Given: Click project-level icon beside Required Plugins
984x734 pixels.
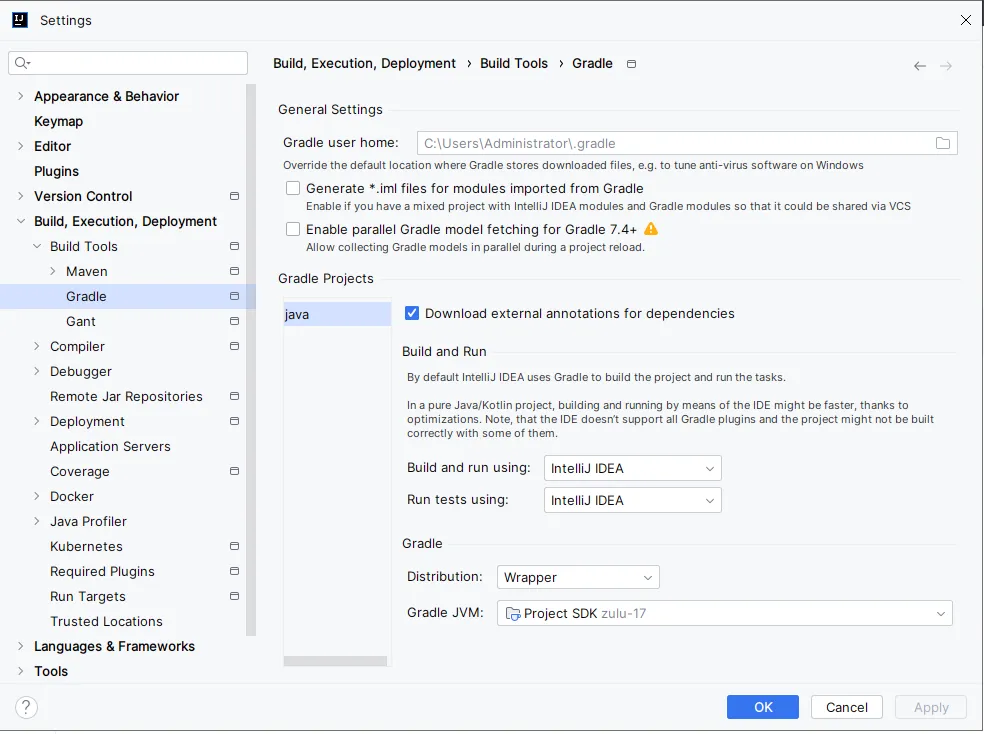Looking at the screenshot, I should [x=235, y=572].
